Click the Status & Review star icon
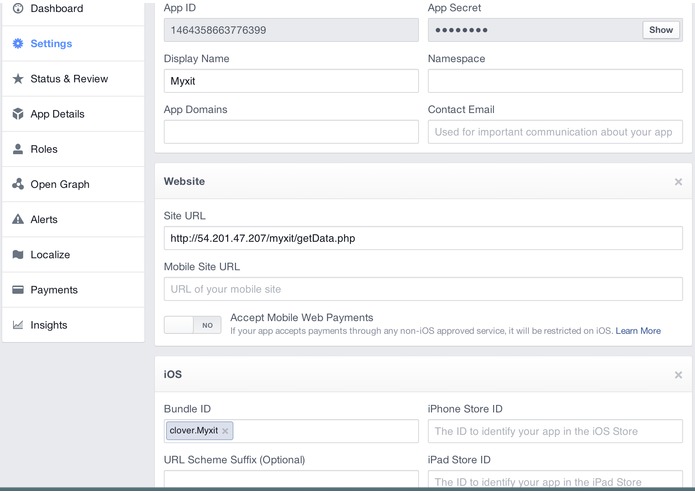 18,79
